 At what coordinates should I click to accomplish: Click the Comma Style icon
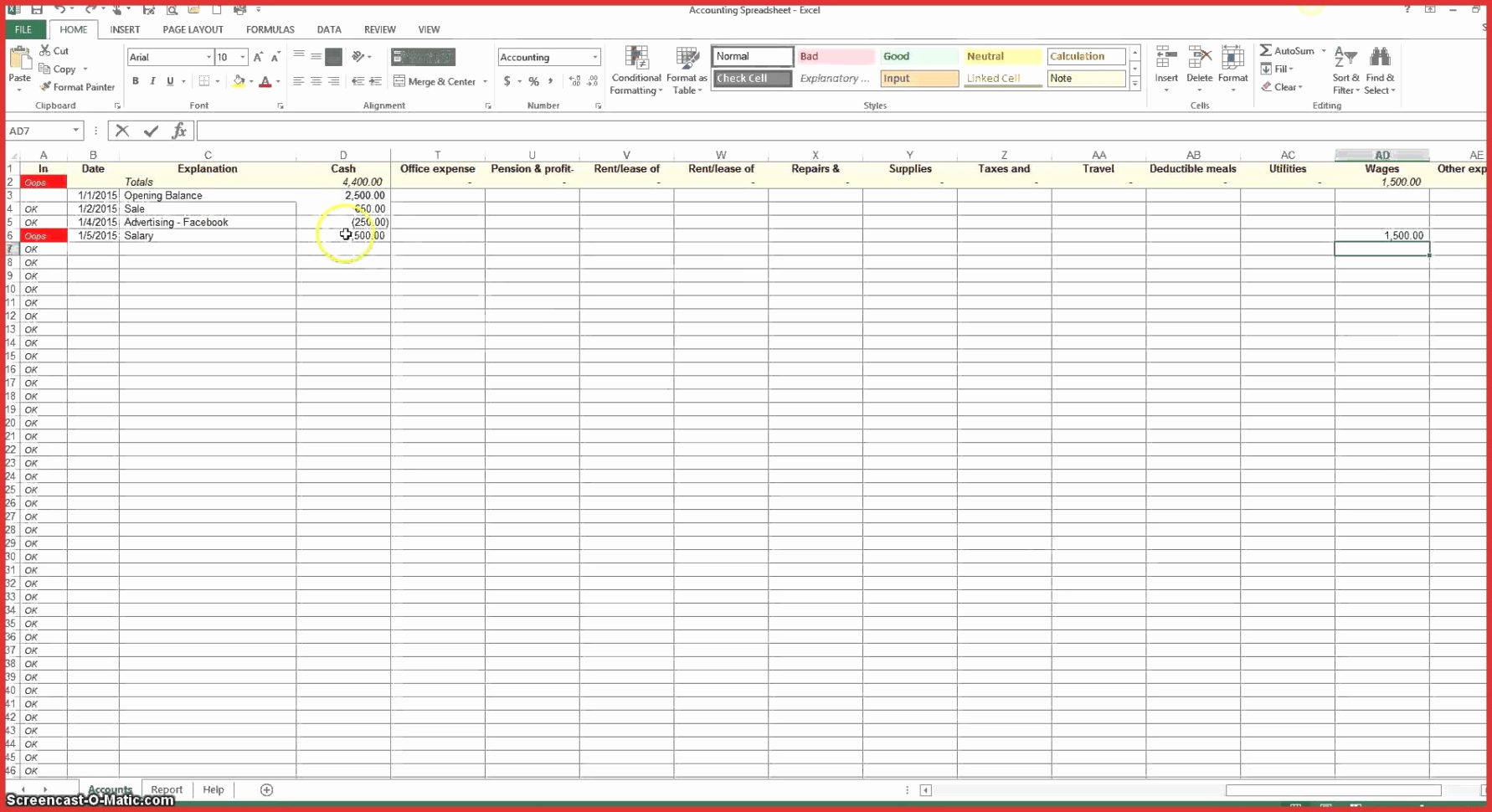pos(551,81)
